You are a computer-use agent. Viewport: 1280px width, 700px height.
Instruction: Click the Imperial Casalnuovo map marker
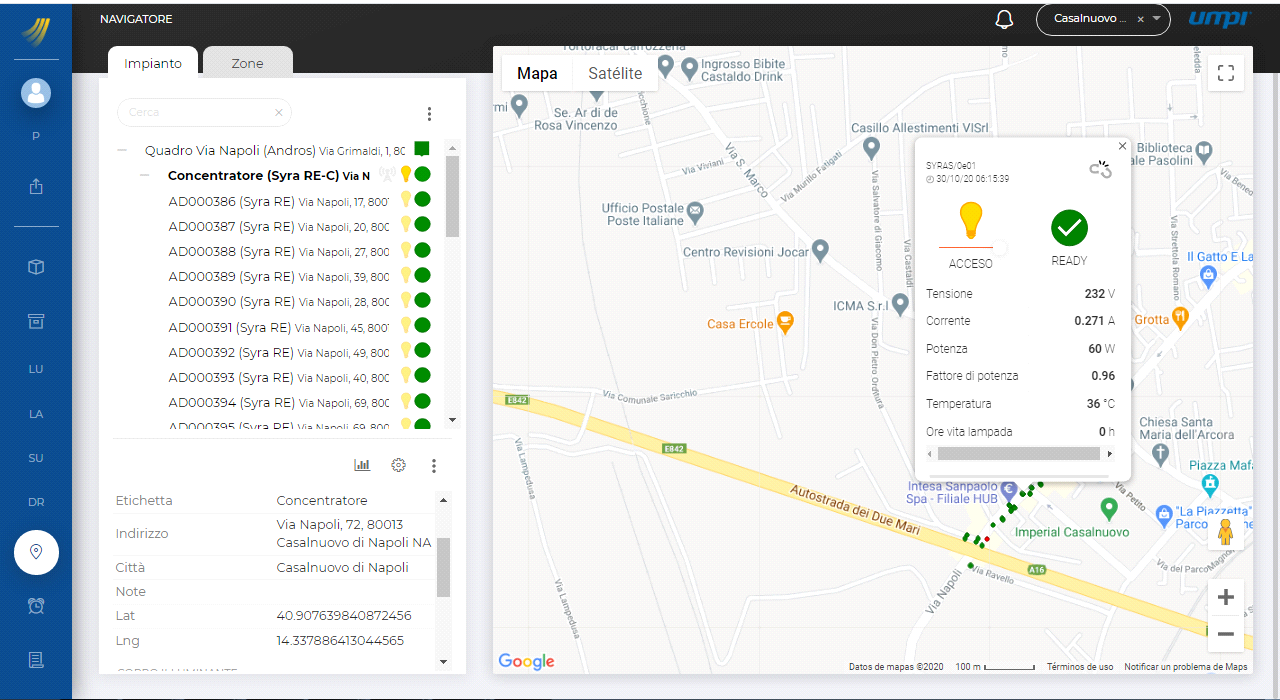click(1107, 508)
